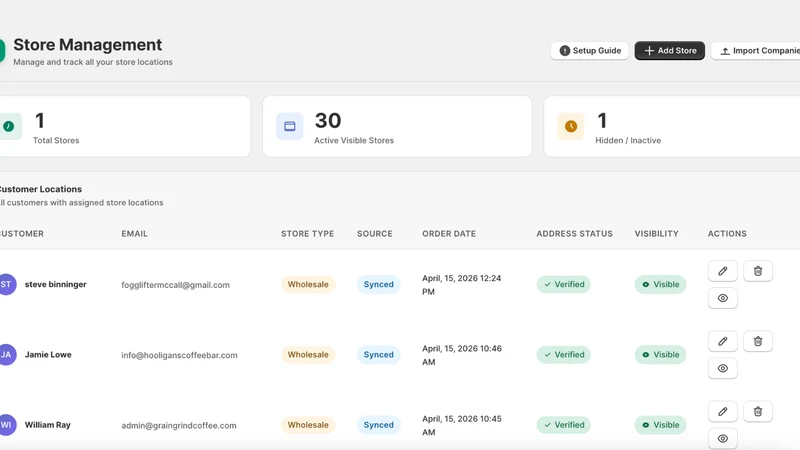Delete steve binninger's store with trash icon
Viewport: 800px width, 450px height.
(x=758, y=271)
